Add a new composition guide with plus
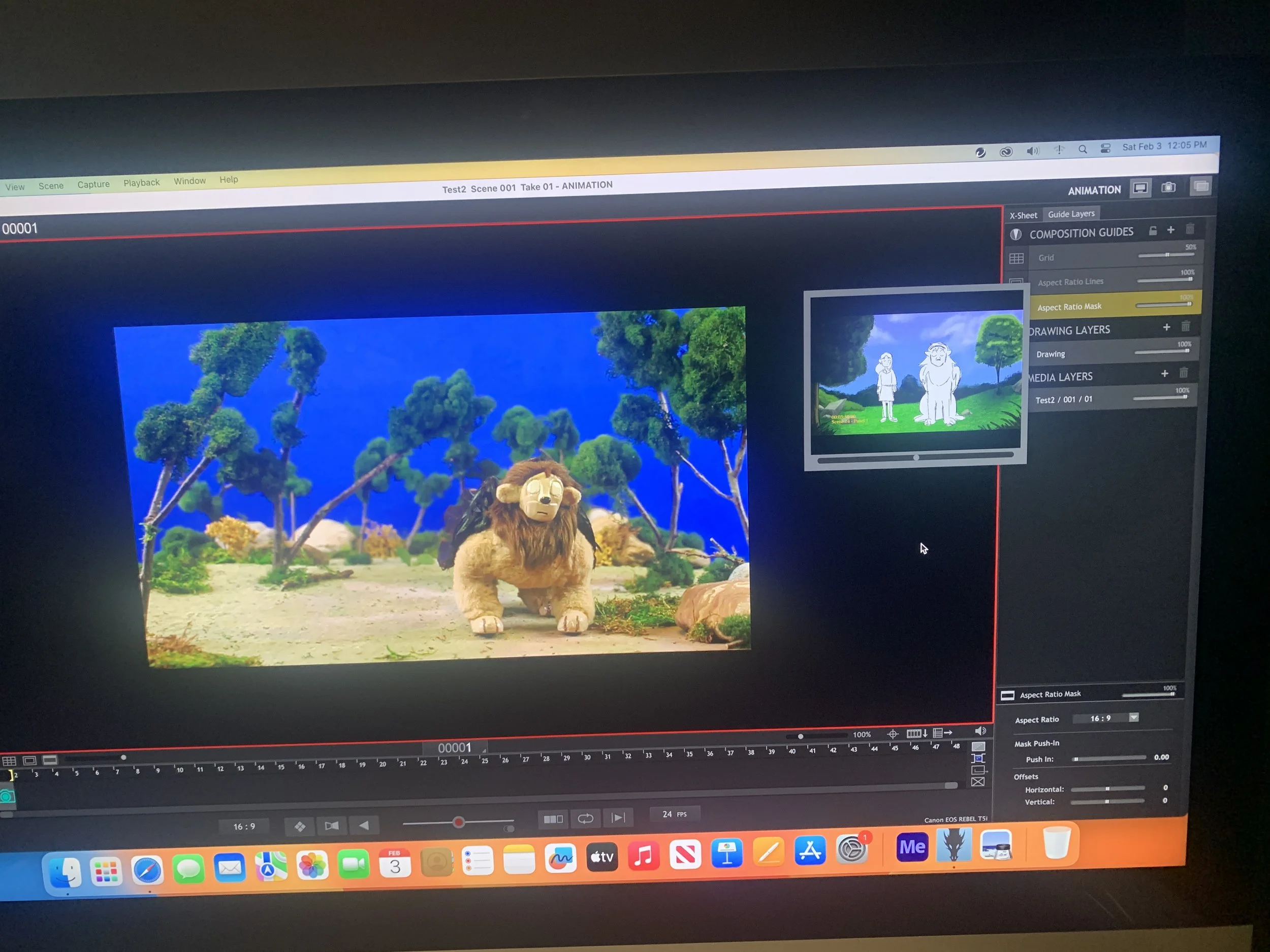 (1170, 230)
